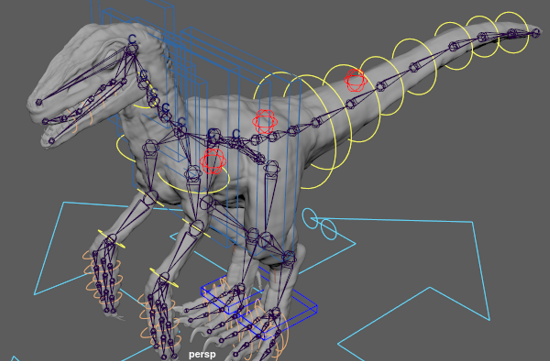The width and height of the screenshot is (550, 361).
Task: Click the persp camera label
Action: 202,354
